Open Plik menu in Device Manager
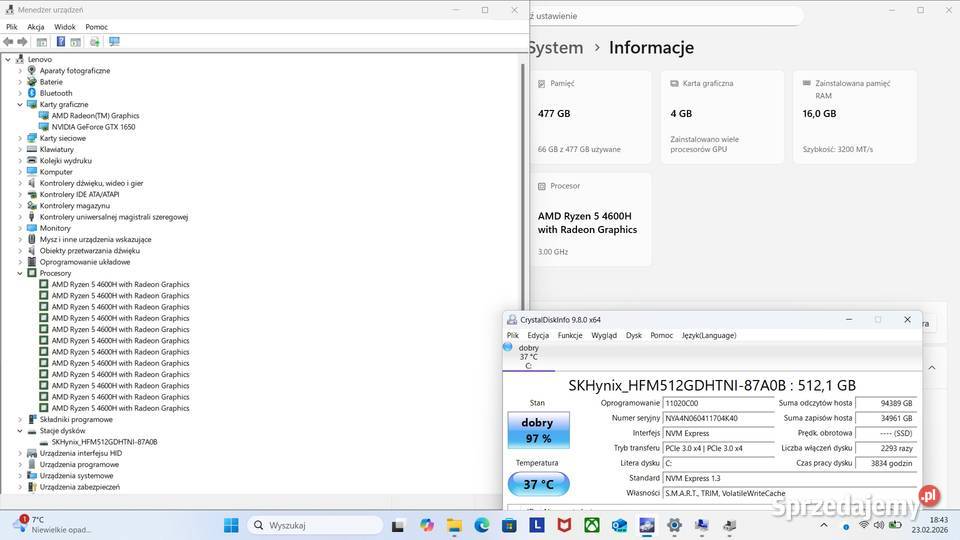 (x=12, y=27)
